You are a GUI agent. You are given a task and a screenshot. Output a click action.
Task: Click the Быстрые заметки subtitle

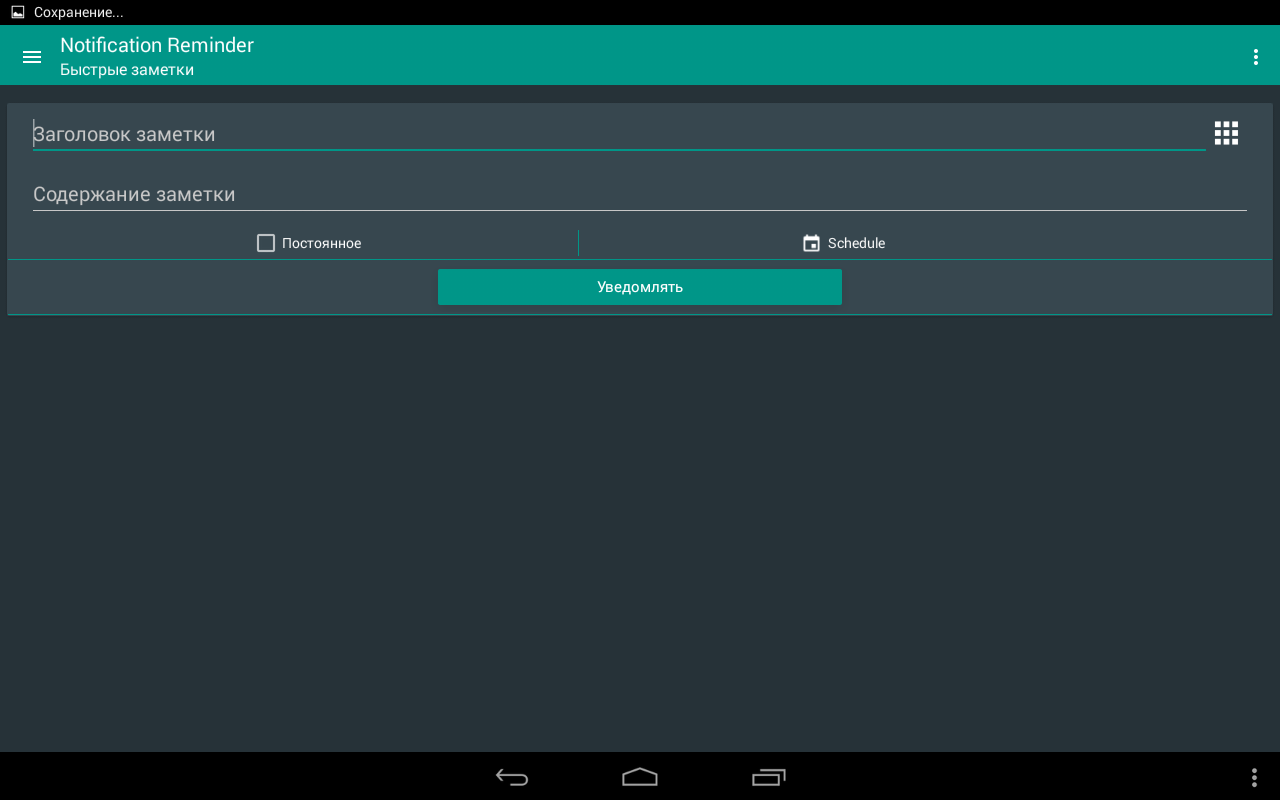(127, 70)
